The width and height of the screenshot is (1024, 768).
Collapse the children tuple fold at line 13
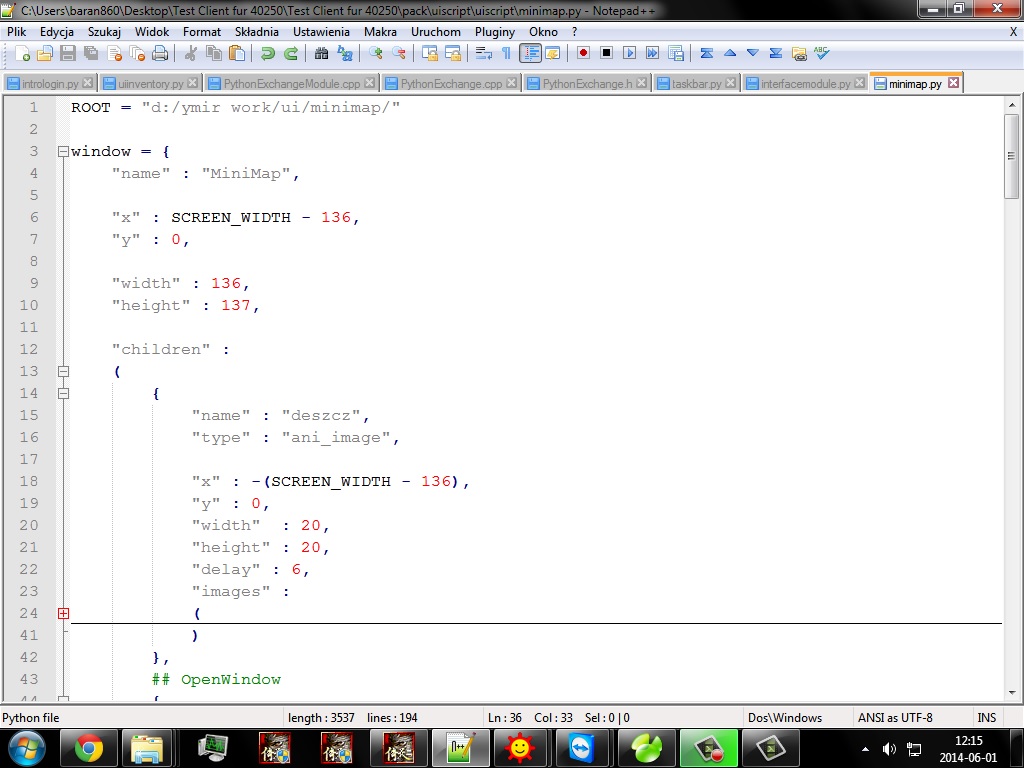click(63, 372)
